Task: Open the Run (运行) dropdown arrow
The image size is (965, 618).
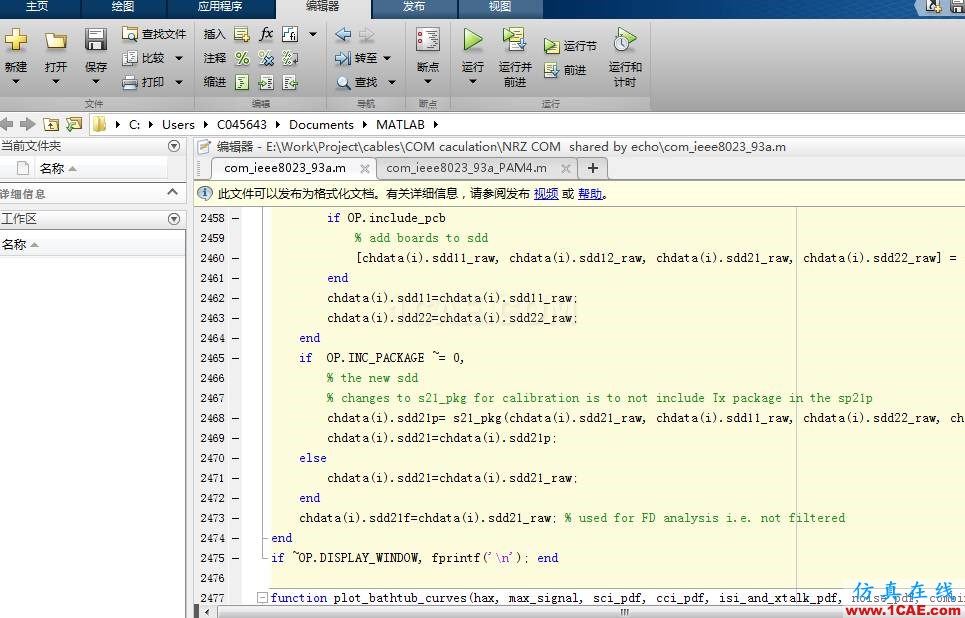Action: click(x=473, y=82)
